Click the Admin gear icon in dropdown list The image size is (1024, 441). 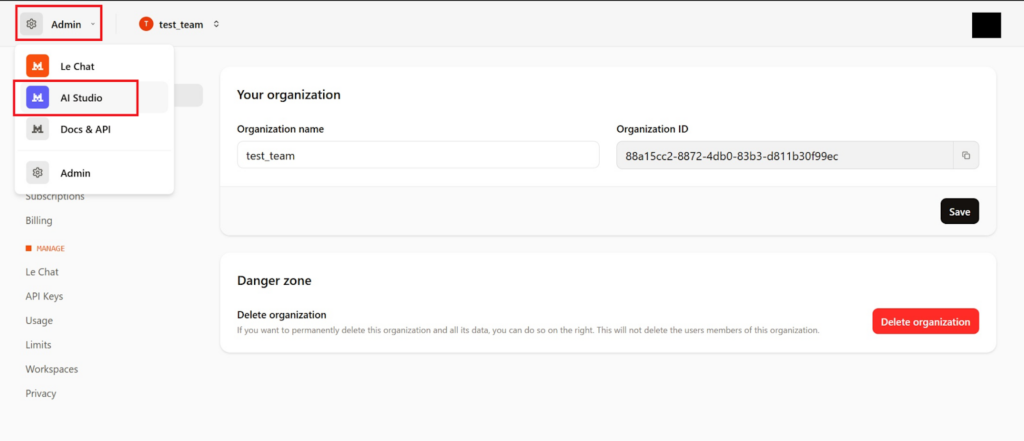coord(37,173)
